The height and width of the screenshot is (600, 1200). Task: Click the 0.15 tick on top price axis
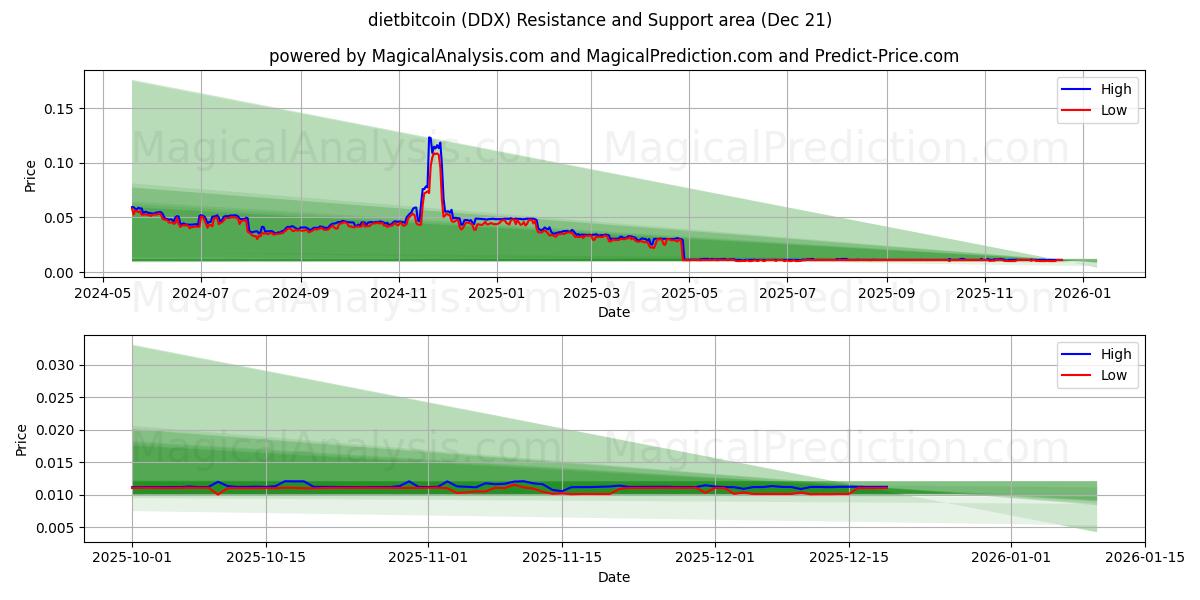57,111
